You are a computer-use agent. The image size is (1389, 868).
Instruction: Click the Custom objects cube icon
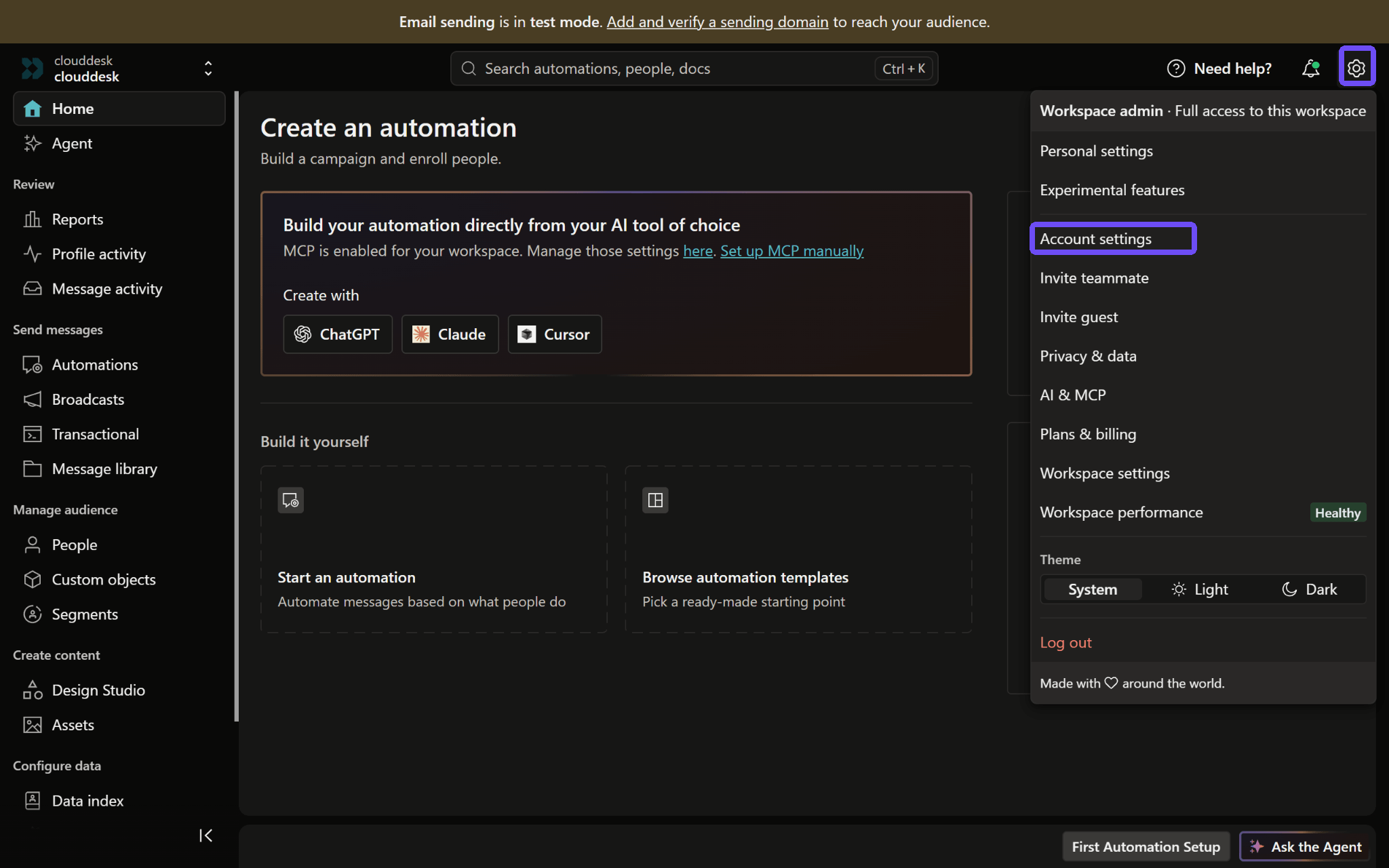(x=32, y=579)
